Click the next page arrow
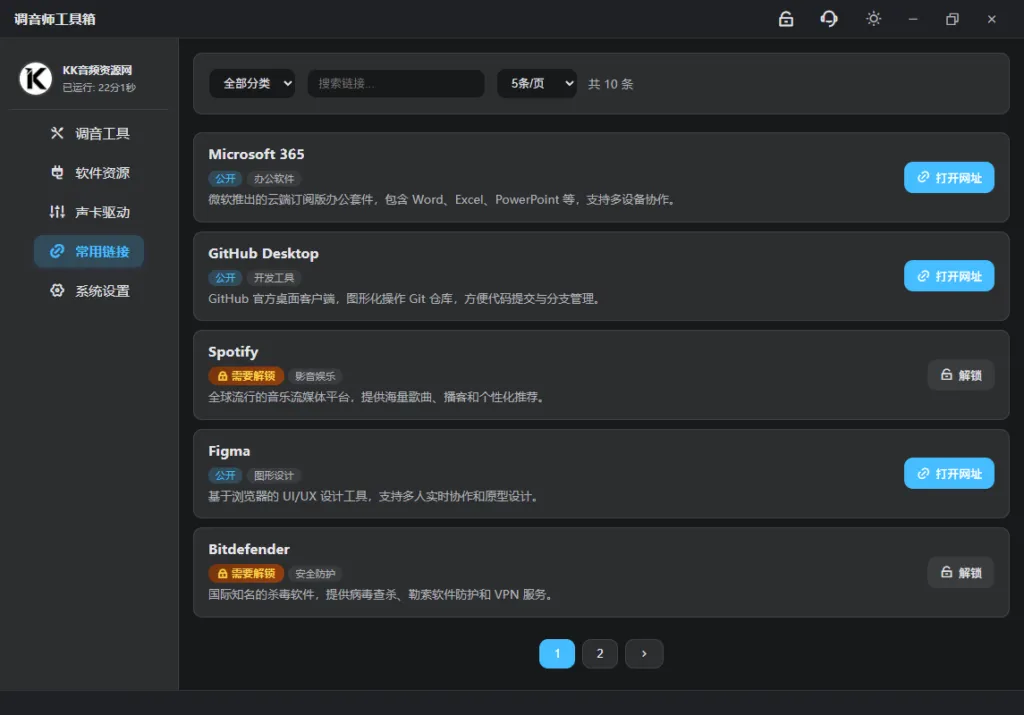 [x=644, y=654]
